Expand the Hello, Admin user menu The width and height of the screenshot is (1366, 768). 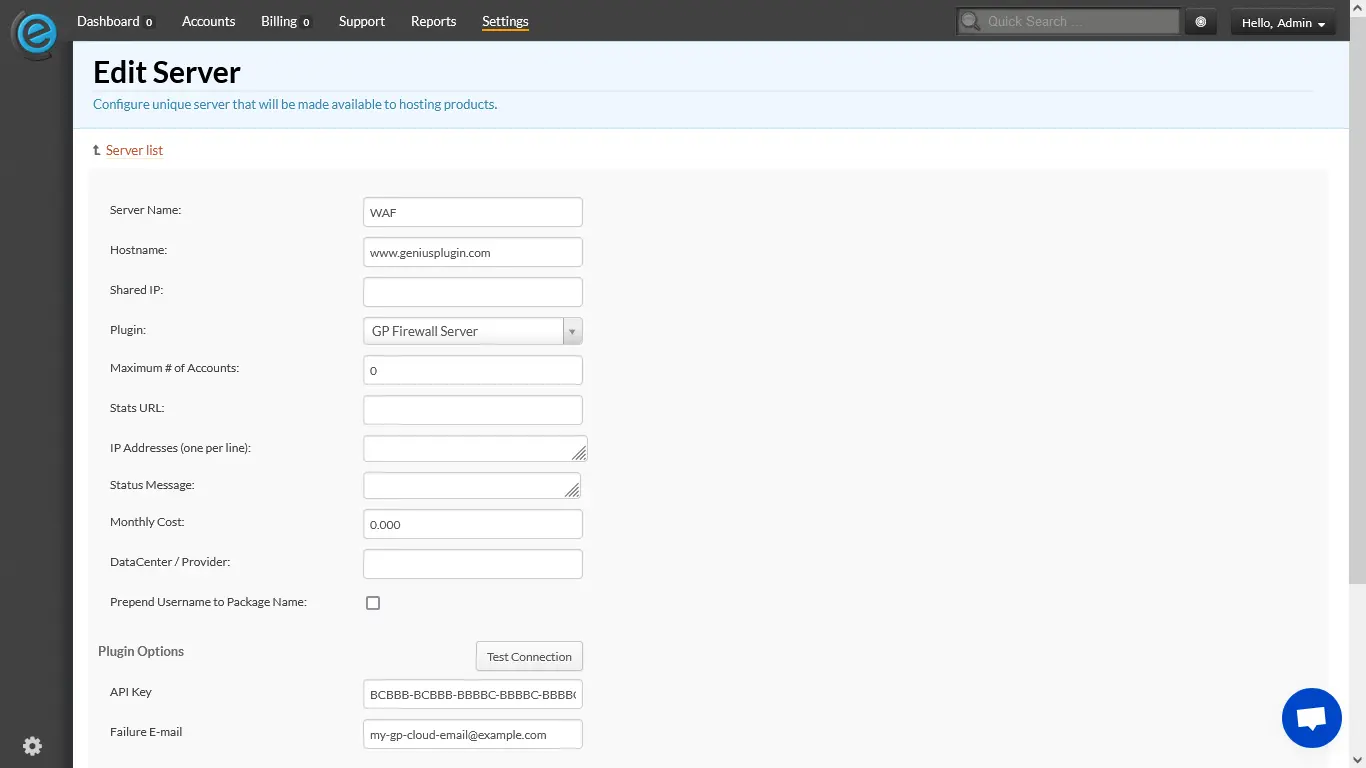pyautogui.click(x=1283, y=23)
